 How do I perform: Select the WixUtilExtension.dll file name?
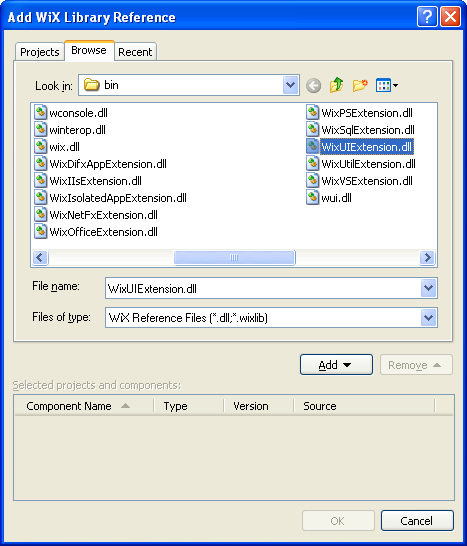[x=368, y=164]
